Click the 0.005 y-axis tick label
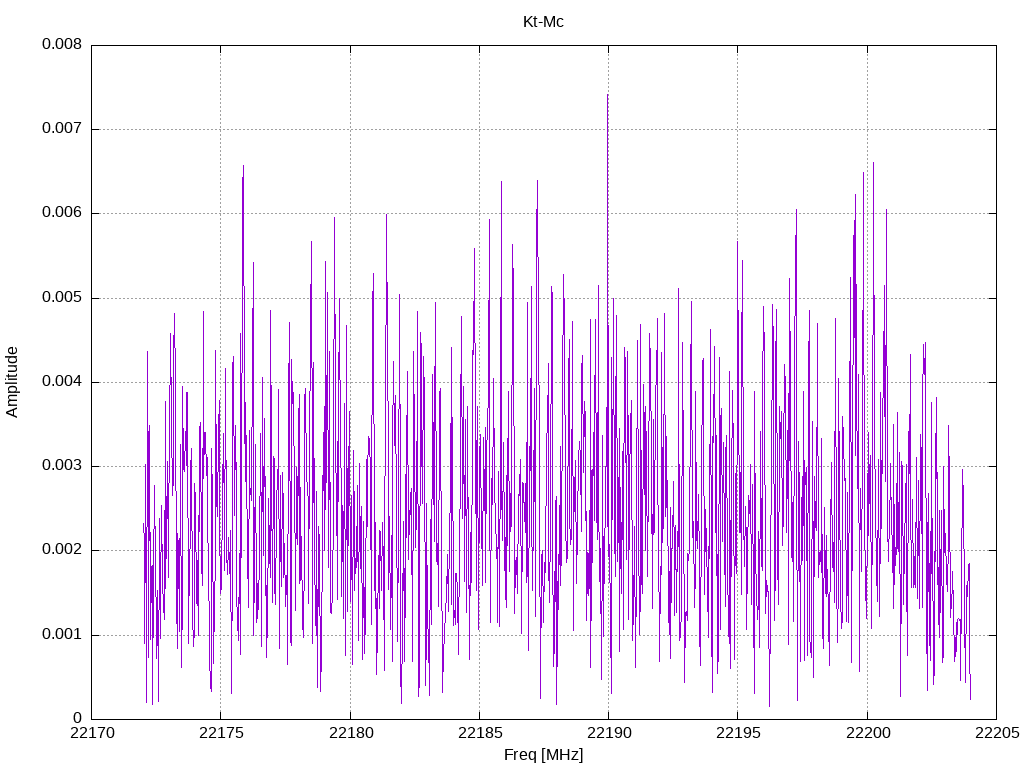 pyautogui.click(x=62, y=298)
